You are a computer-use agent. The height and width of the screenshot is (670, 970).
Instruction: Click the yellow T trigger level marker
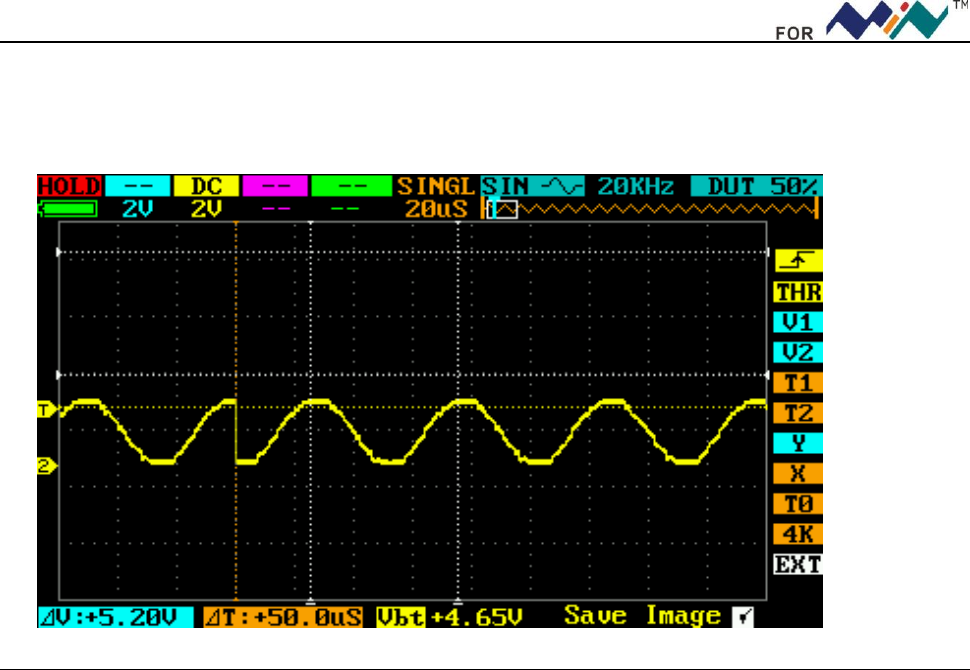click(46, 410)
